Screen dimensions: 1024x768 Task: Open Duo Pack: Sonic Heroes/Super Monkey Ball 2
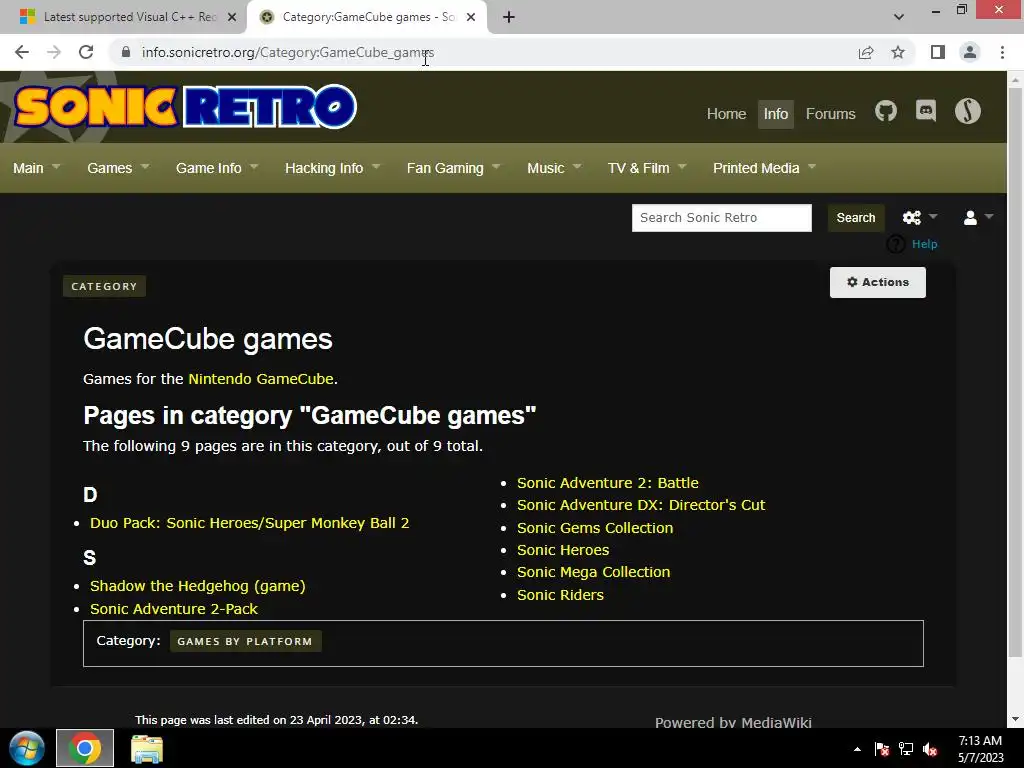[249, 523]
